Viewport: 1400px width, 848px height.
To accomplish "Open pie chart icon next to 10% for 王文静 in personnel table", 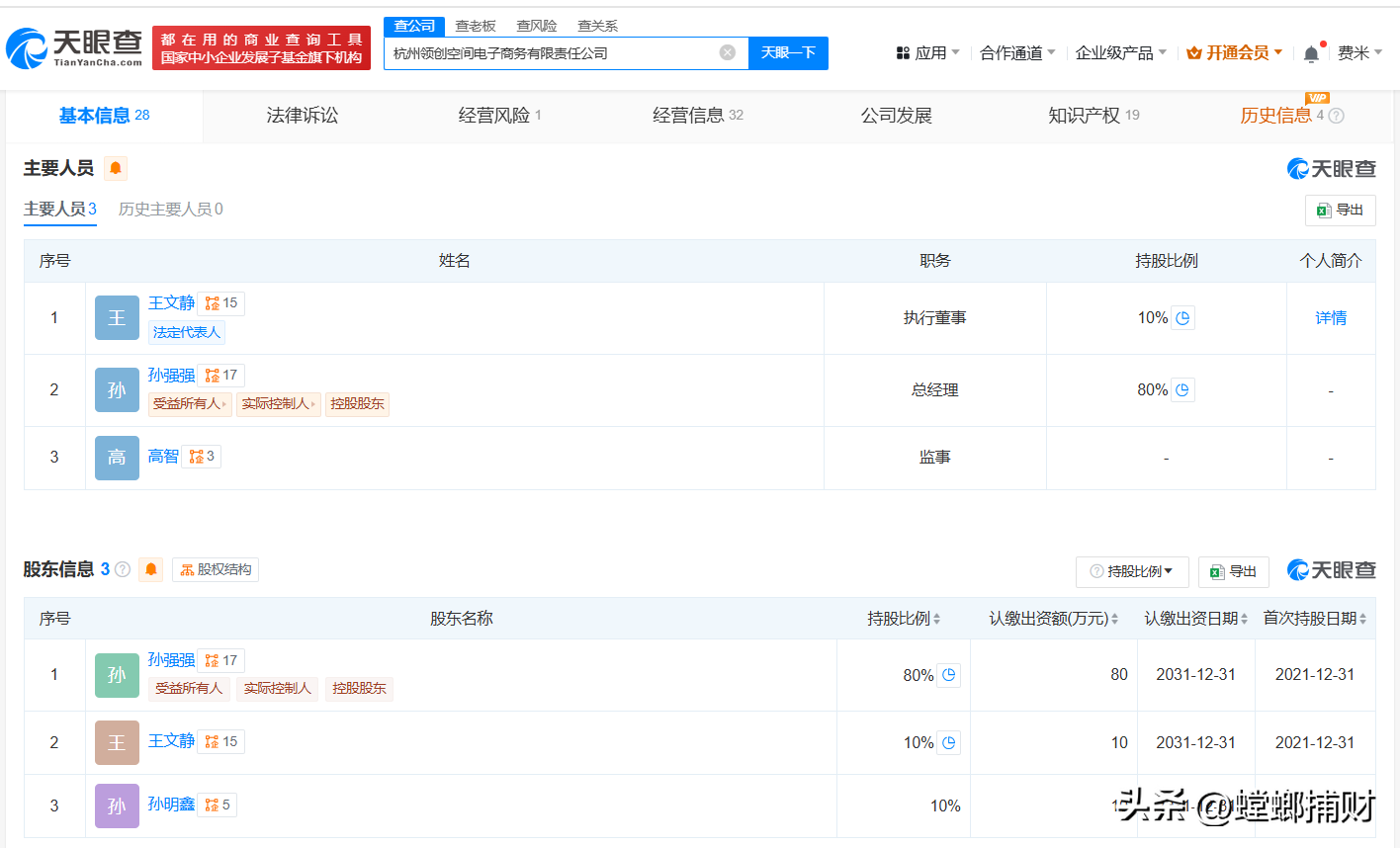I will tap(1182, 318).
